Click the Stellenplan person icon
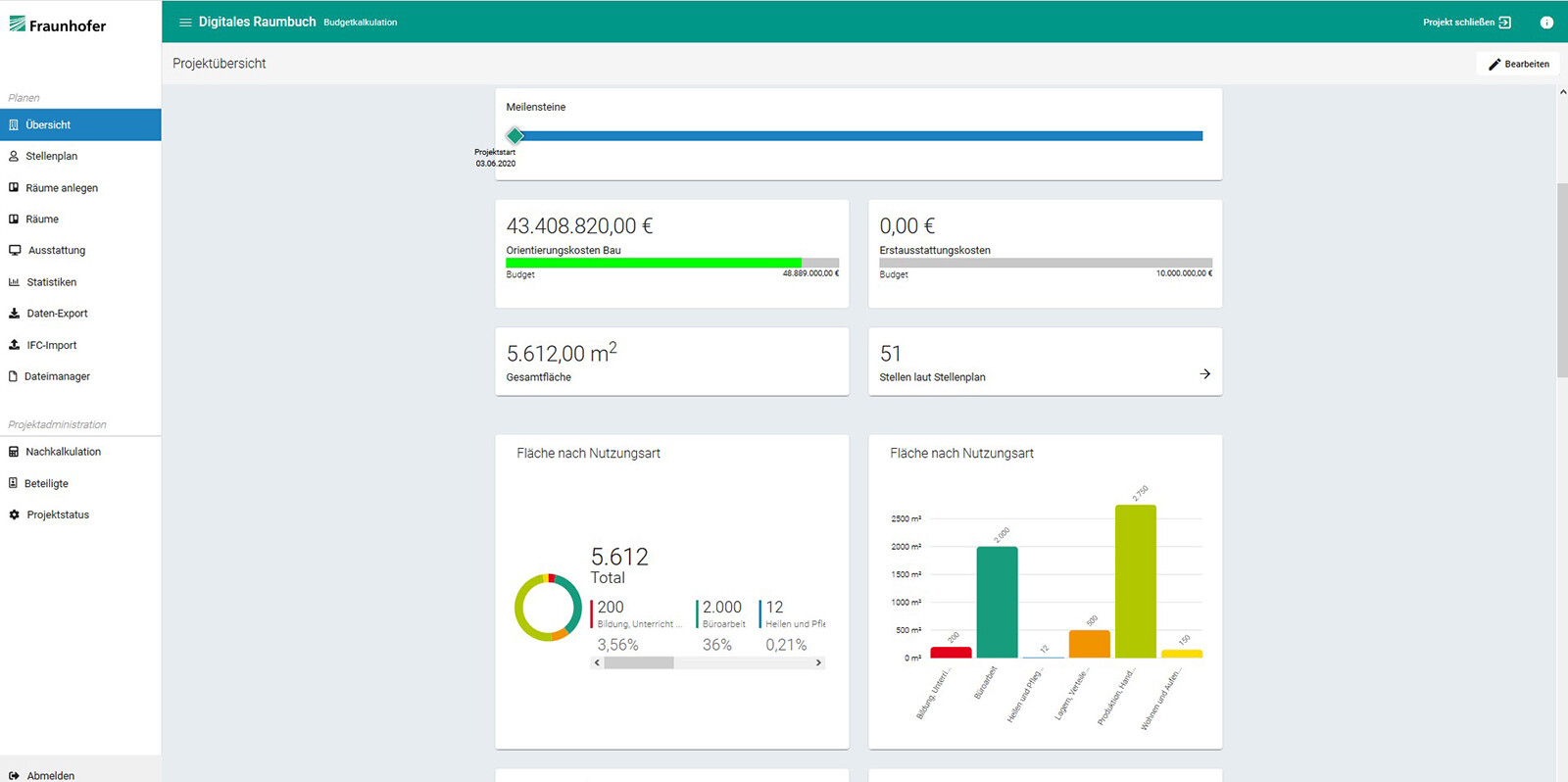The image size is (1568, 782). click(x=14, y=157)
